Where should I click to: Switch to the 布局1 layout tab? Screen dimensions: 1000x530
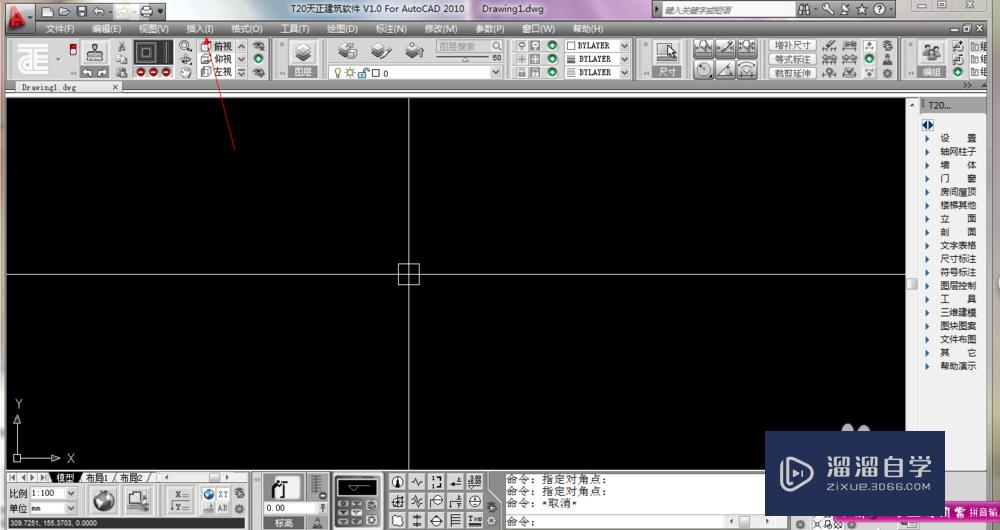98,478
